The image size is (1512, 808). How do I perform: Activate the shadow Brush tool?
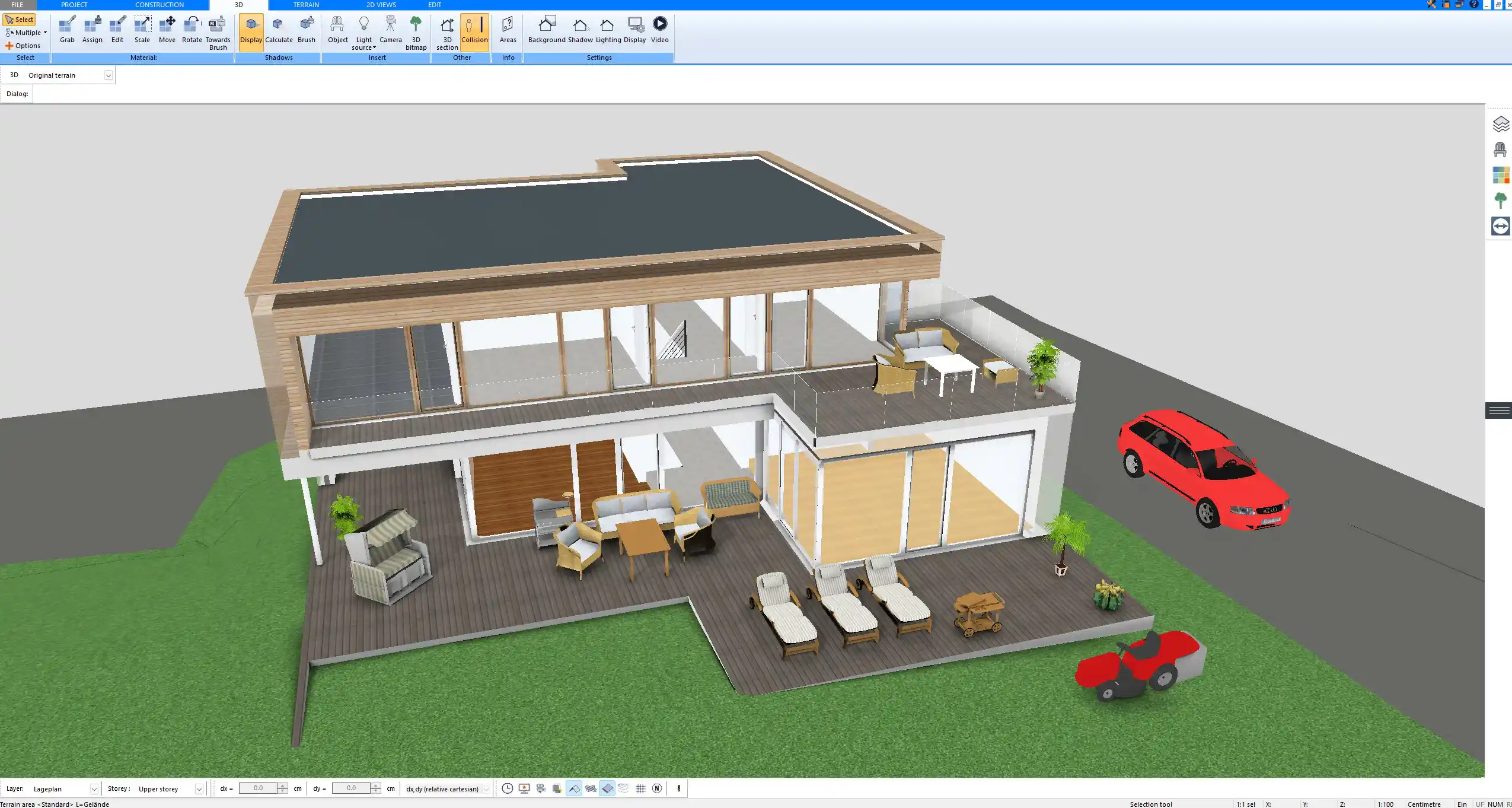point(307,30)
